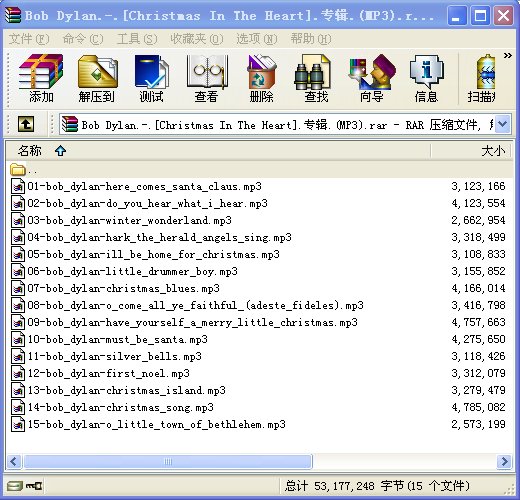
Task: Click the sort arrow beside 名称
Action: (60, 151)
